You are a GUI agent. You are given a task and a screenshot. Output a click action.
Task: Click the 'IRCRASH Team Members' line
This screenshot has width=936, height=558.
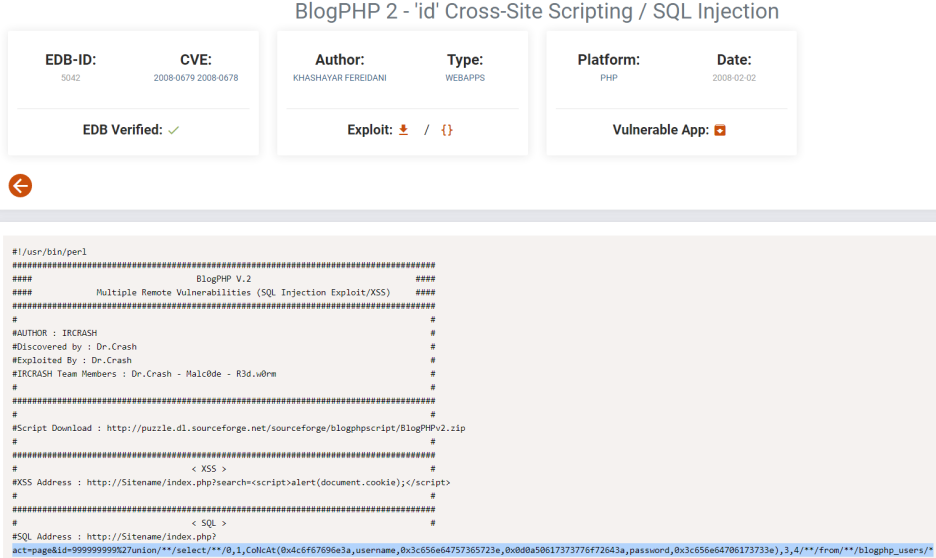coord(144,374)
